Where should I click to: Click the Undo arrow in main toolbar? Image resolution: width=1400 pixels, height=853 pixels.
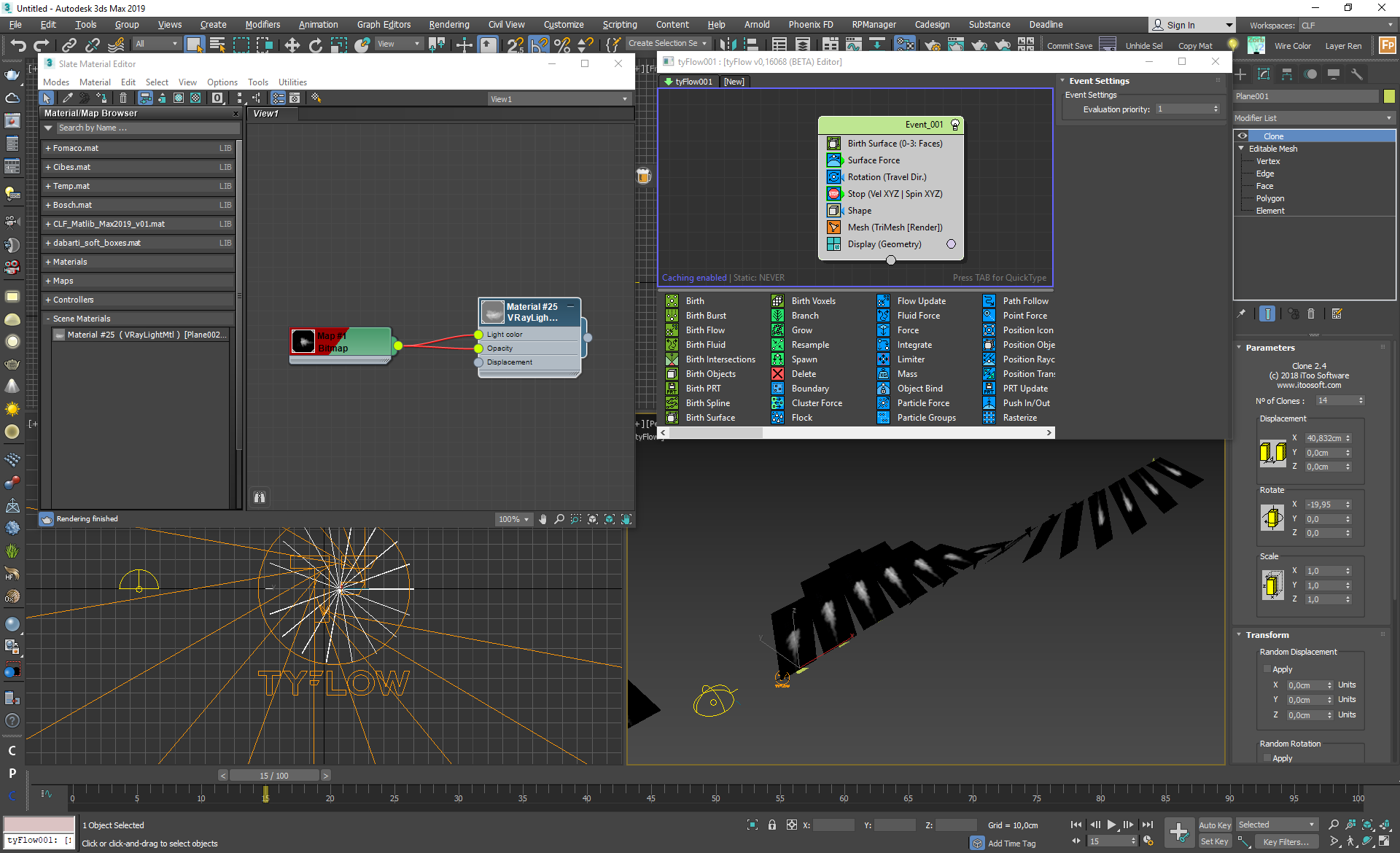[x=17, y=45]
